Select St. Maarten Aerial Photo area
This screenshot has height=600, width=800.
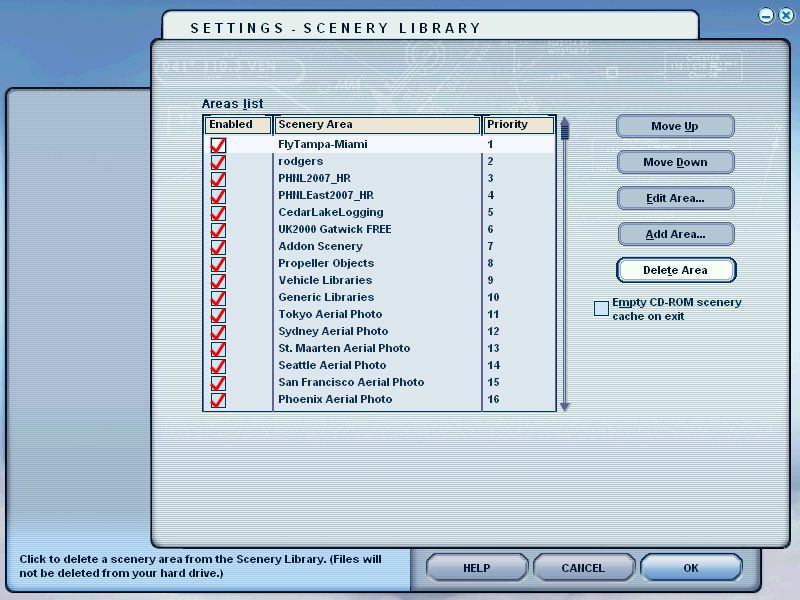coord(344,348)
